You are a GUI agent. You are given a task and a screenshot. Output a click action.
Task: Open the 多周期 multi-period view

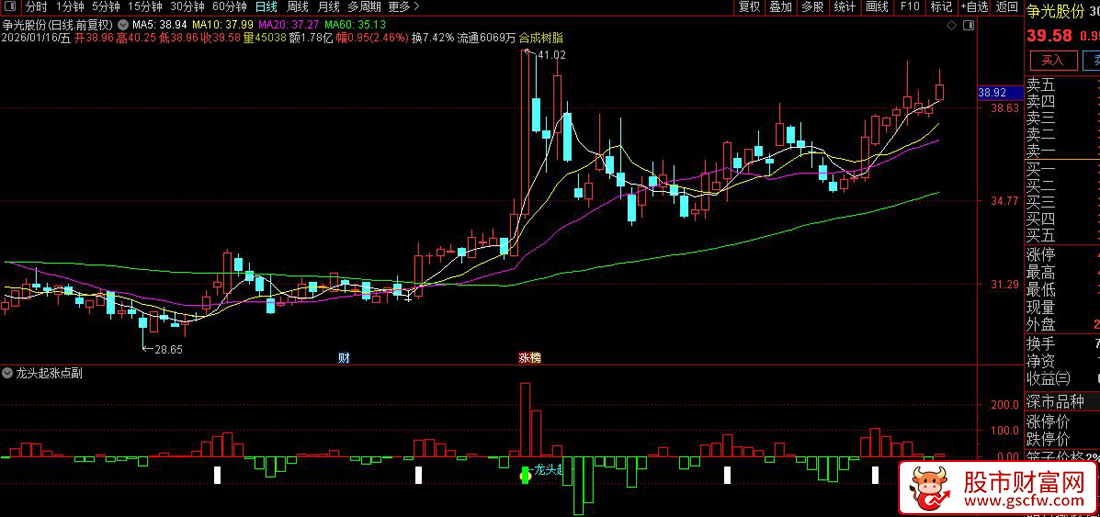(365, 7)
